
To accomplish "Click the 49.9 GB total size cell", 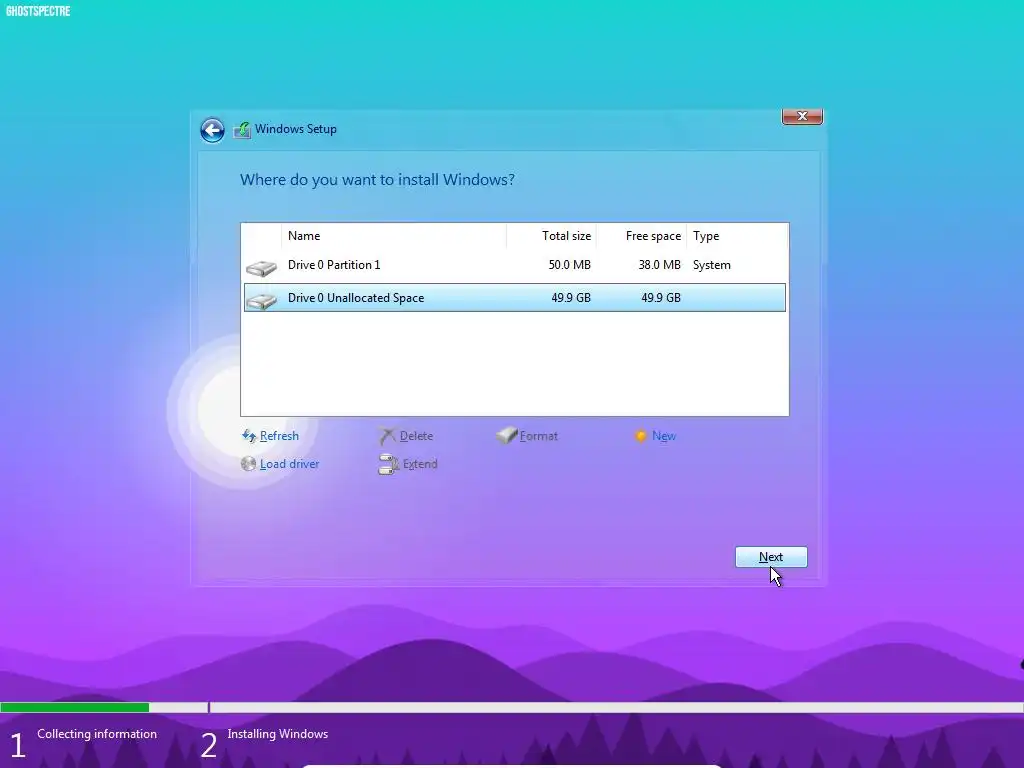I will 571,298.
